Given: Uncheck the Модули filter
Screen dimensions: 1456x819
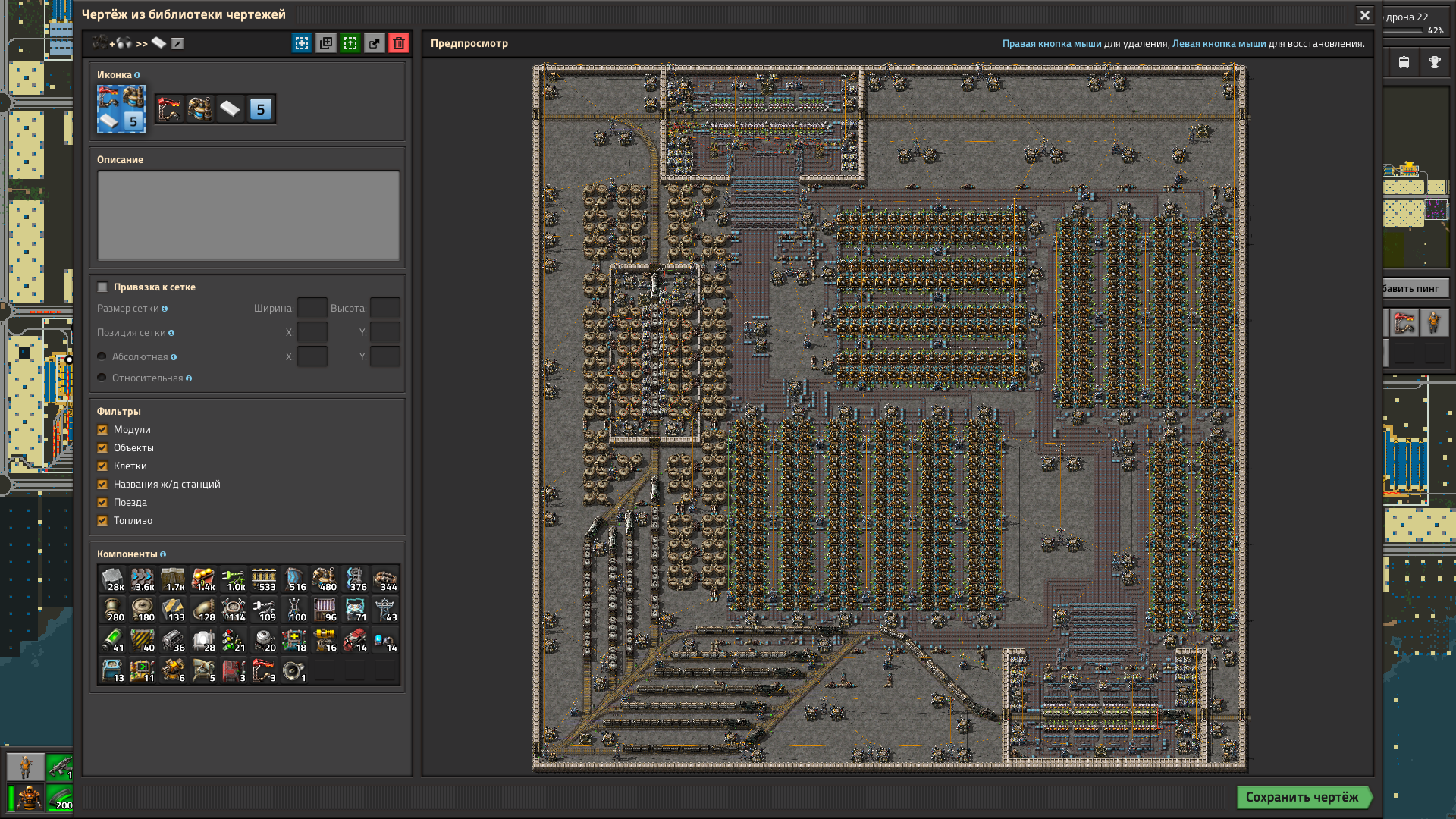Looking at the screenshot, I should pos(102,430).
